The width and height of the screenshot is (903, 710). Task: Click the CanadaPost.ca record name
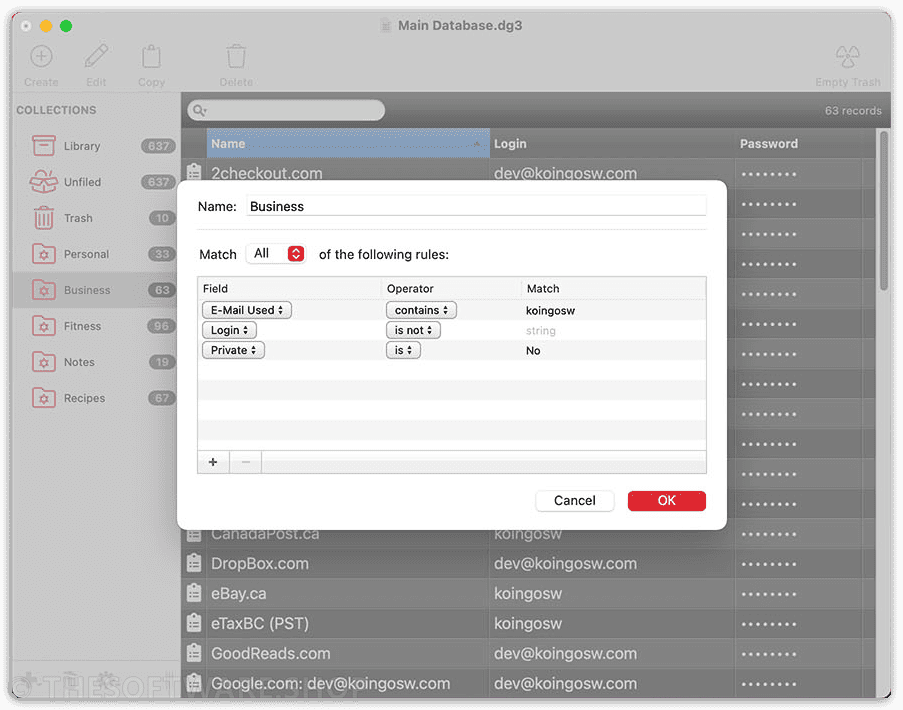pos(265,534)
